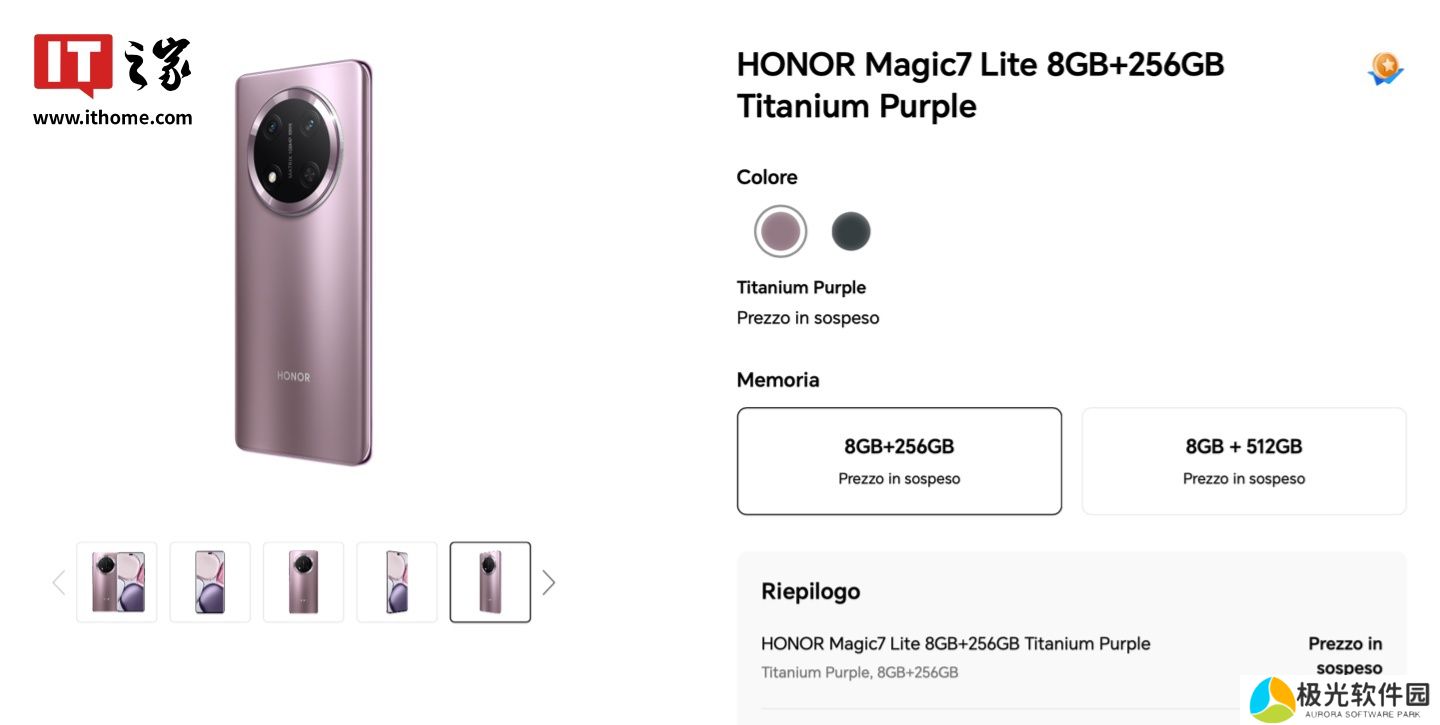Click the HONOR Magic7 Lite product title heading
Image resolution: width=1440 pixels, height=725 pixels.
click(980, 85)
